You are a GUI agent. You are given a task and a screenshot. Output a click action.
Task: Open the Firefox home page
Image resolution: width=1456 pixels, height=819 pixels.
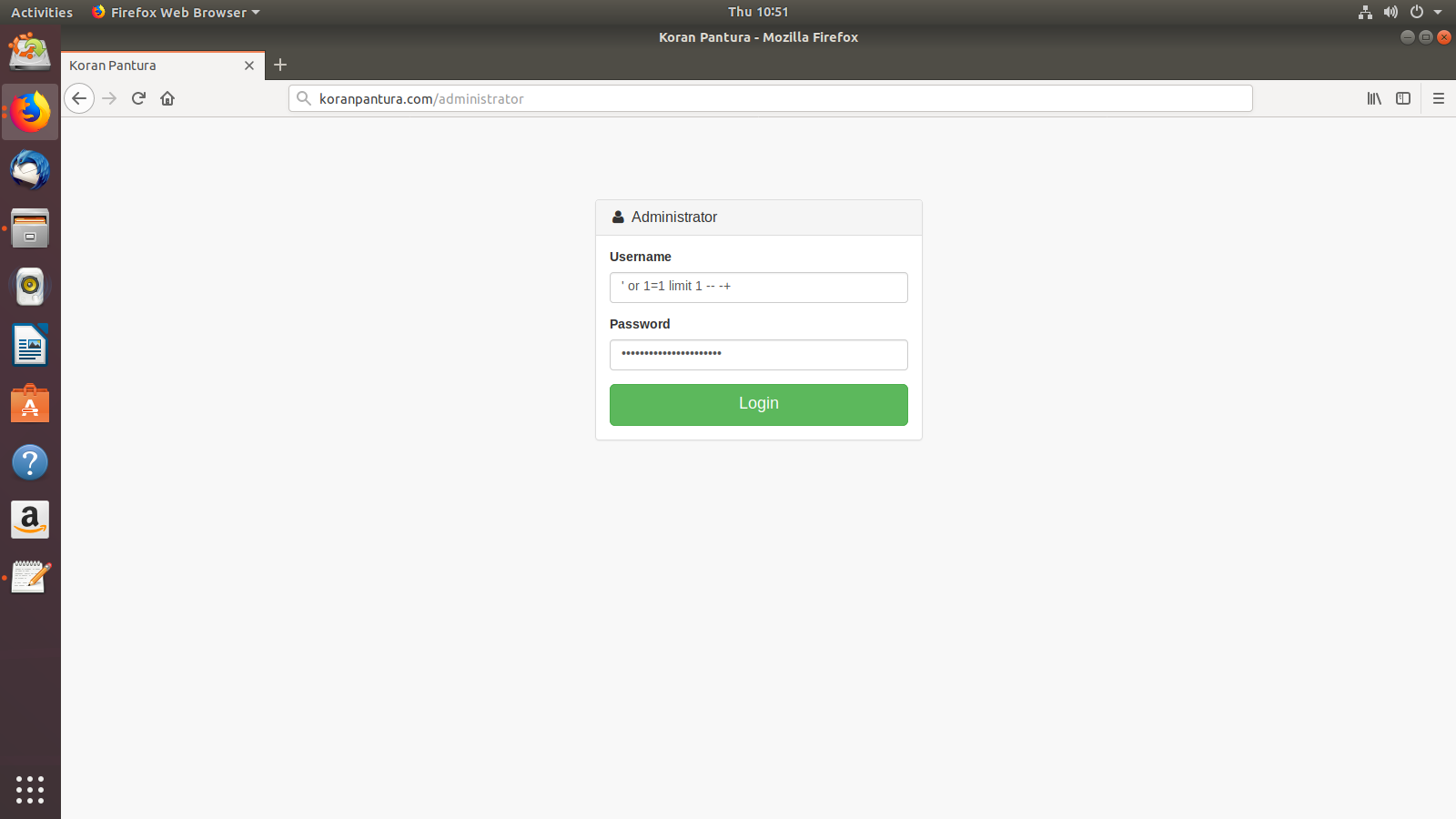pos(167,98)
